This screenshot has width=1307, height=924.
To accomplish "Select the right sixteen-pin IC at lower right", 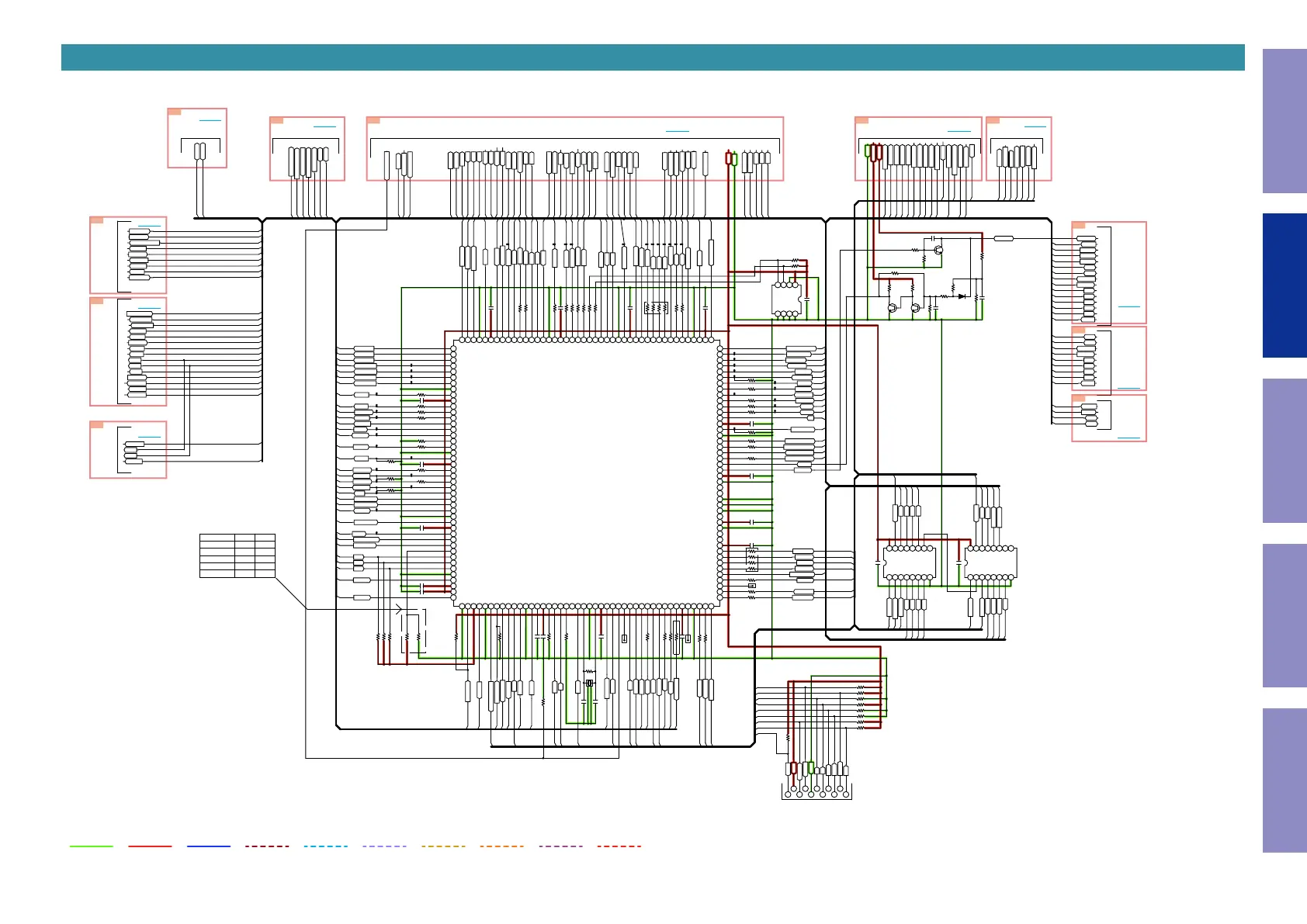I will tap(990, 562).
